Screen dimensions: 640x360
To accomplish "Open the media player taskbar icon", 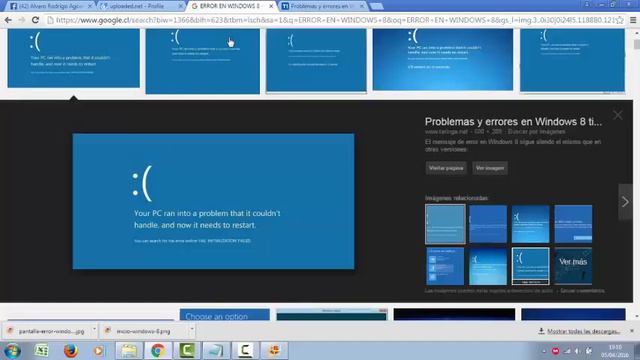I will pos(98,351).
